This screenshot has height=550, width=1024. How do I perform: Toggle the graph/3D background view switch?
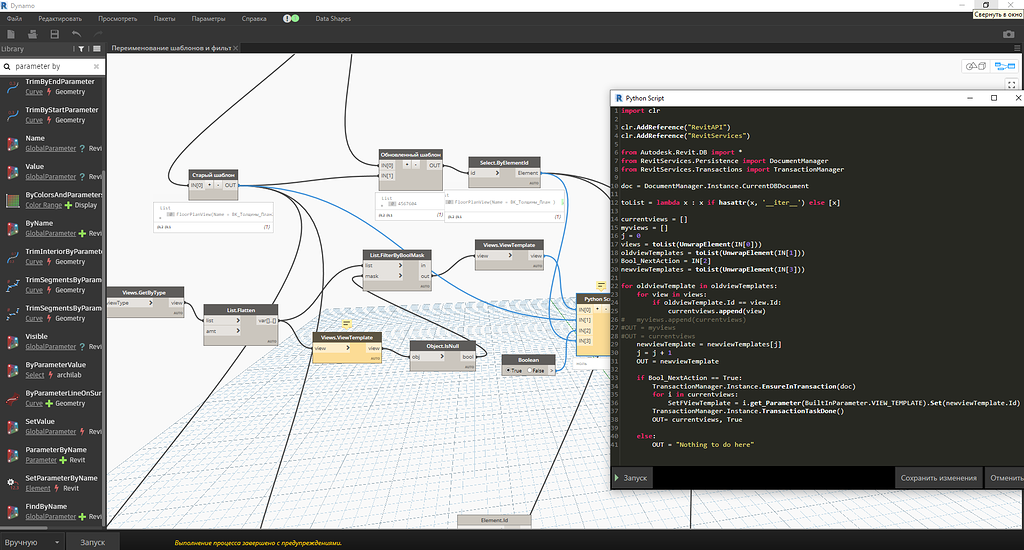point(975,66)
